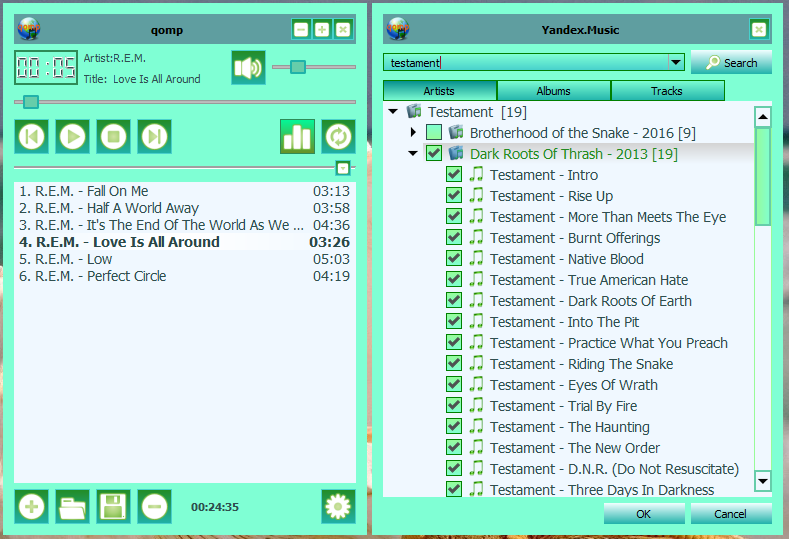Click music note icon beside The New Order
Viewport: 789px width, 539px height.
point(476,447)
